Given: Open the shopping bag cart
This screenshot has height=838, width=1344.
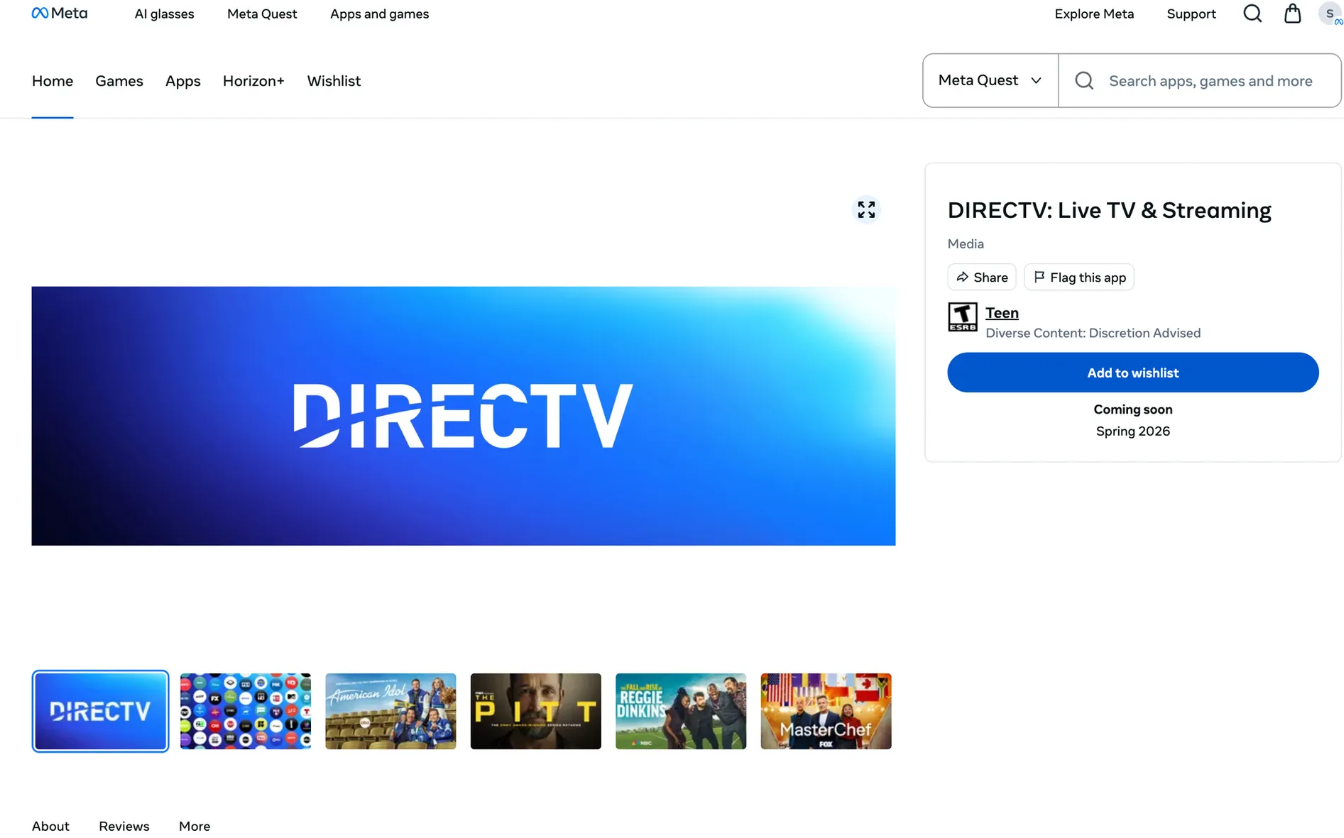Looking at the screenshot, I should click(x=1292, y=14).
